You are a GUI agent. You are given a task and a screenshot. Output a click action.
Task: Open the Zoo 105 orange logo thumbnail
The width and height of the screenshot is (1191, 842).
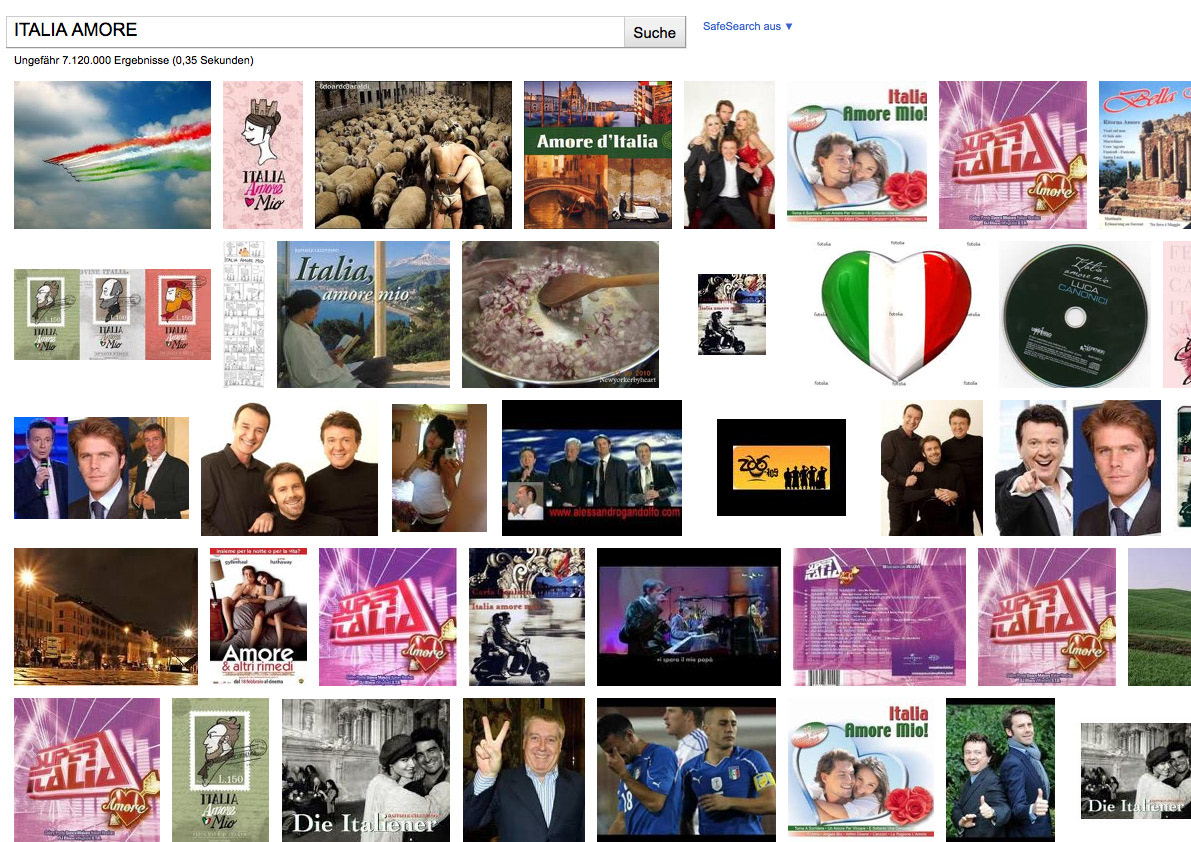781,468
